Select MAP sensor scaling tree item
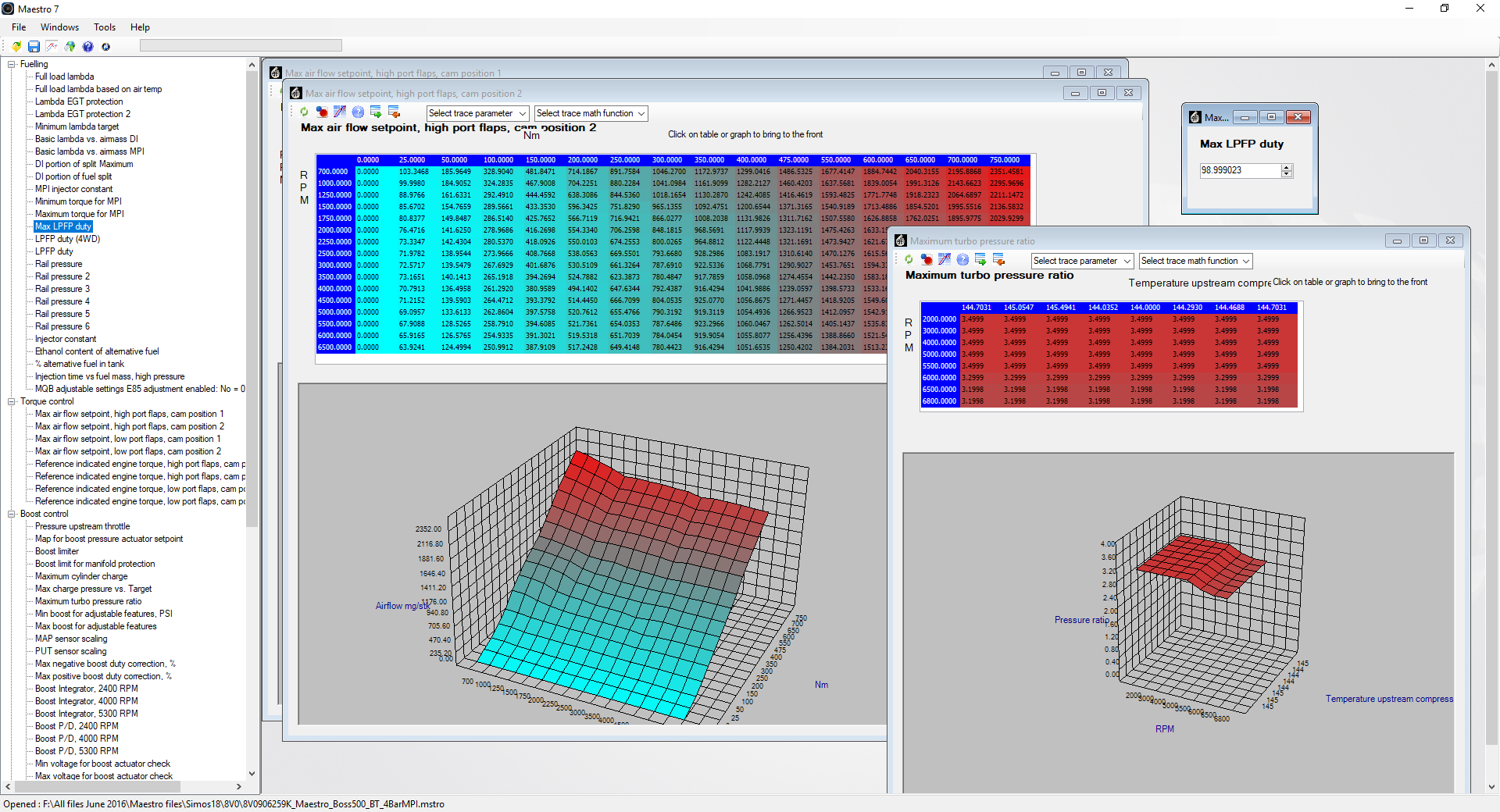Image resolution: width=1500 pixels, height=812 pixels. pos(71,639)
